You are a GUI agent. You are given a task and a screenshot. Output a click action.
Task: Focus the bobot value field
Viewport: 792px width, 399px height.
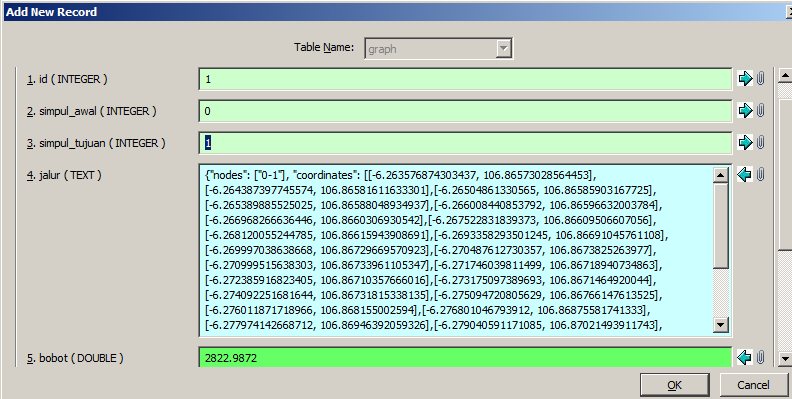pos(465,358)
